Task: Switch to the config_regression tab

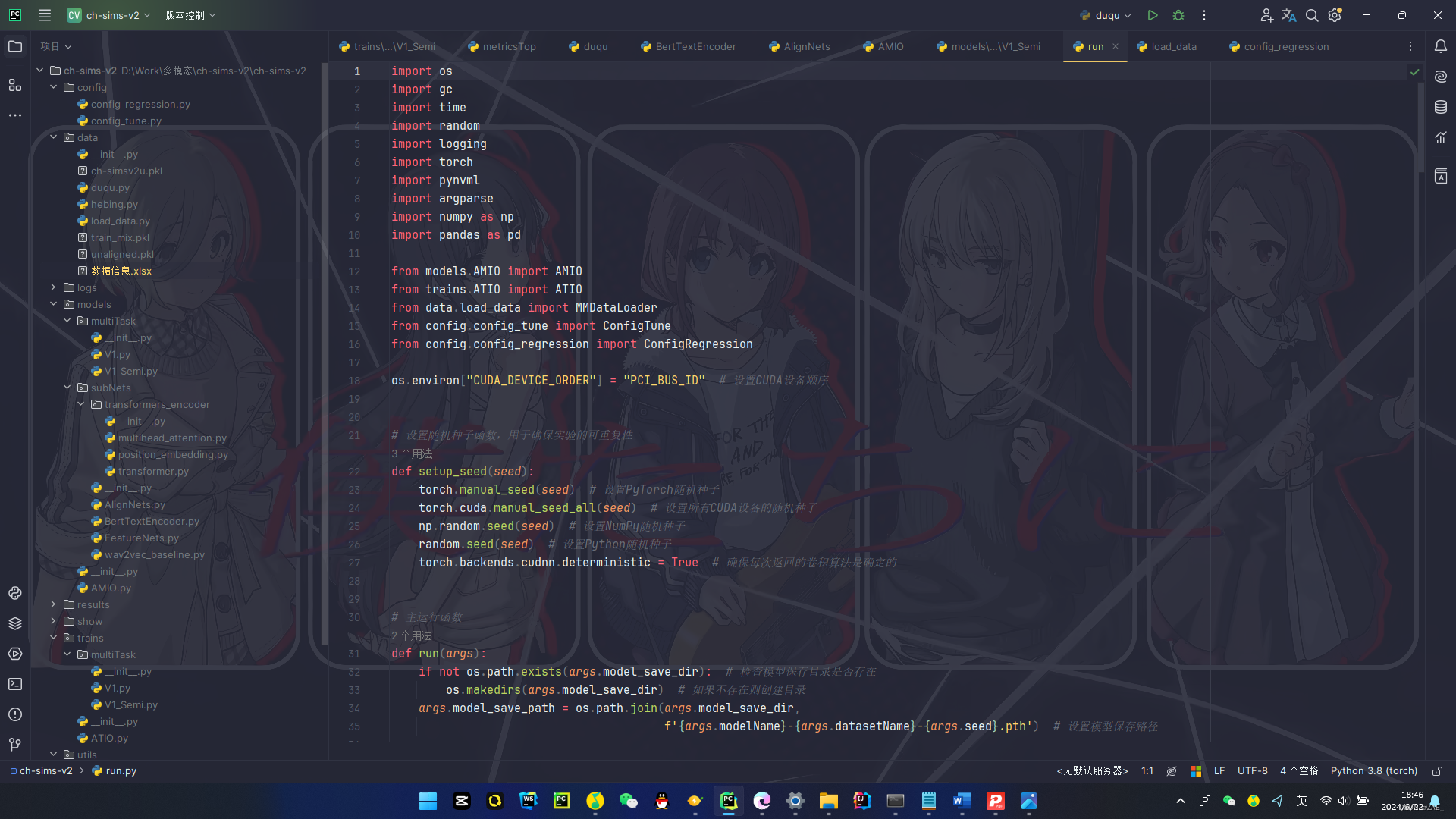Action: click(x=1279, y=46)
